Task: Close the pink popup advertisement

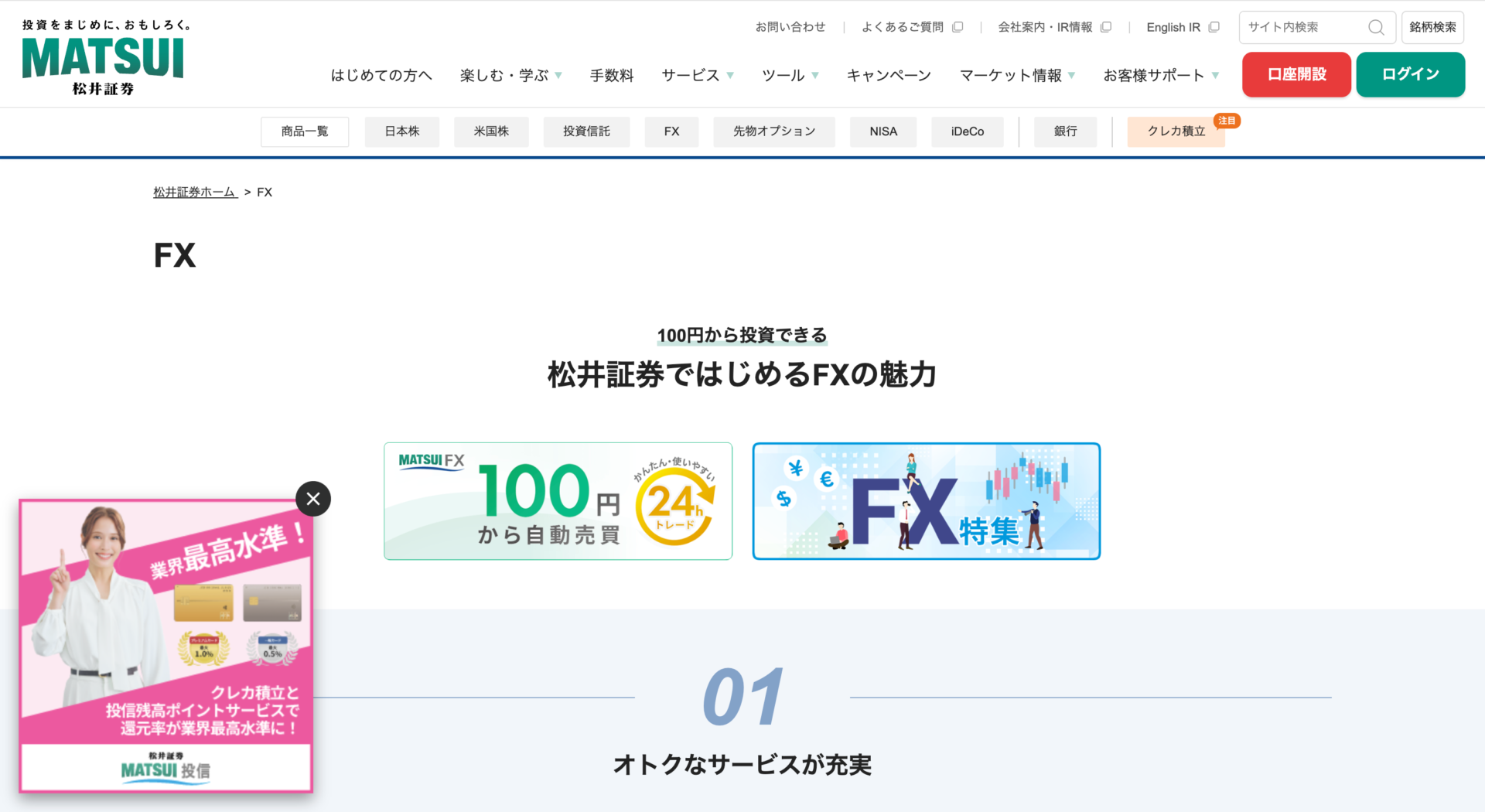Action: tap(313, 499)
